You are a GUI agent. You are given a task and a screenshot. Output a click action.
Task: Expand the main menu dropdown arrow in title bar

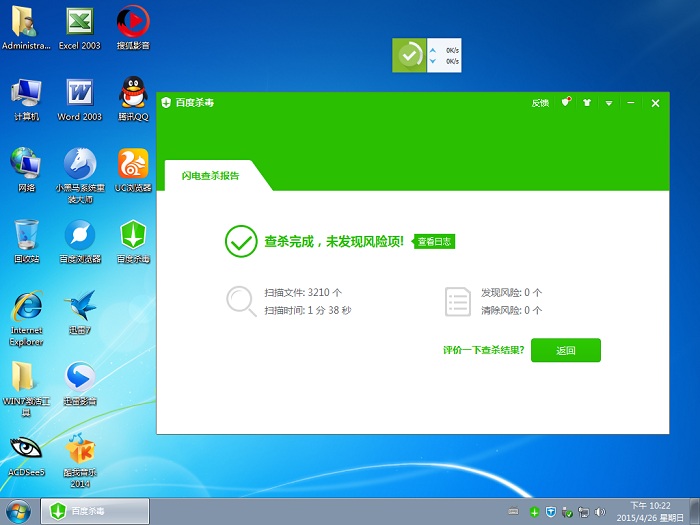click(x=608, y=103)
